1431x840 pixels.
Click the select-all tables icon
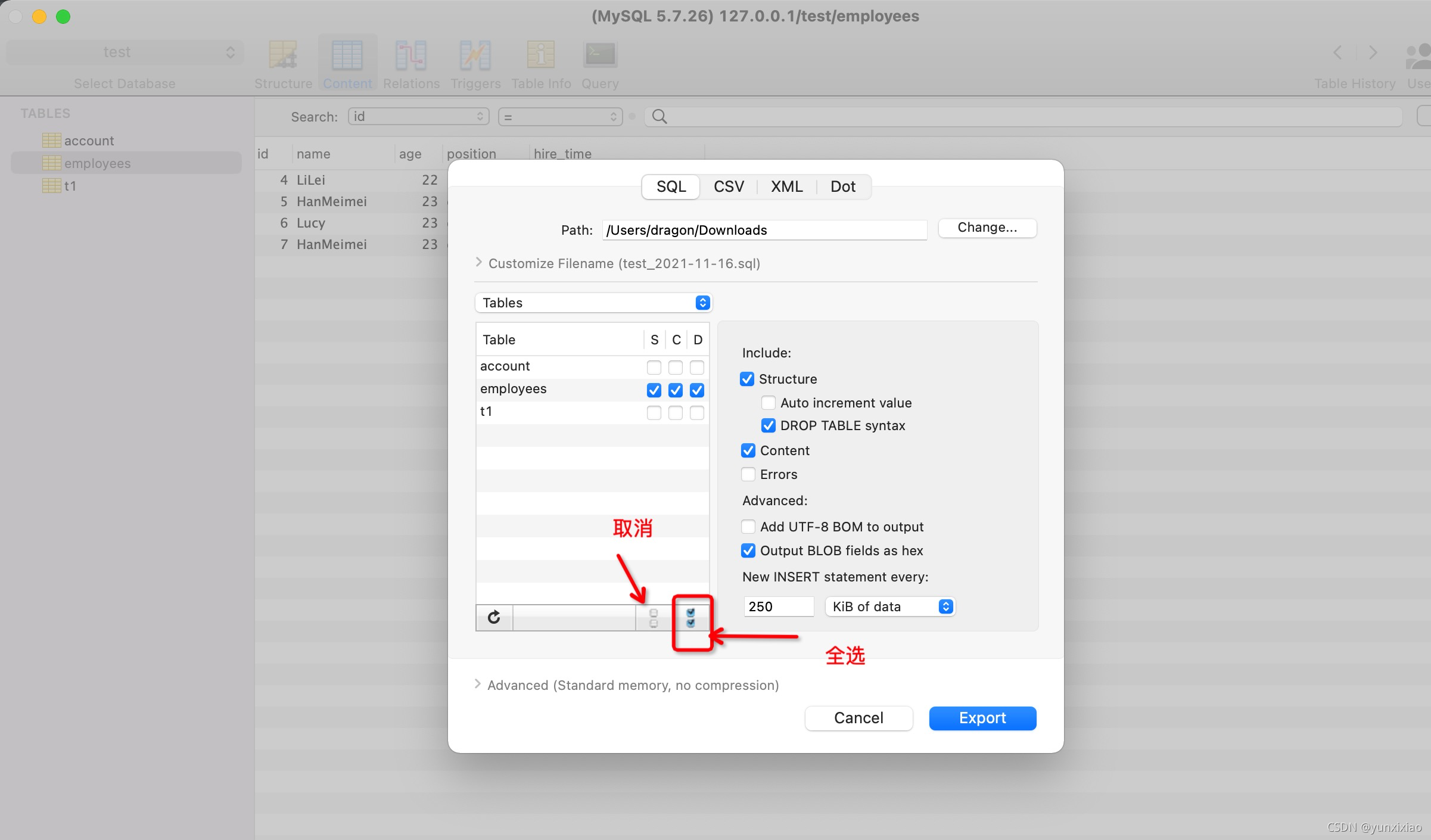[x=691, y=618]
